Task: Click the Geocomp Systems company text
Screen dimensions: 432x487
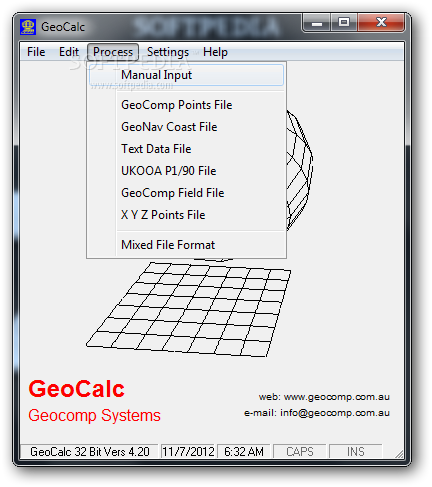Action: point(94,416)
